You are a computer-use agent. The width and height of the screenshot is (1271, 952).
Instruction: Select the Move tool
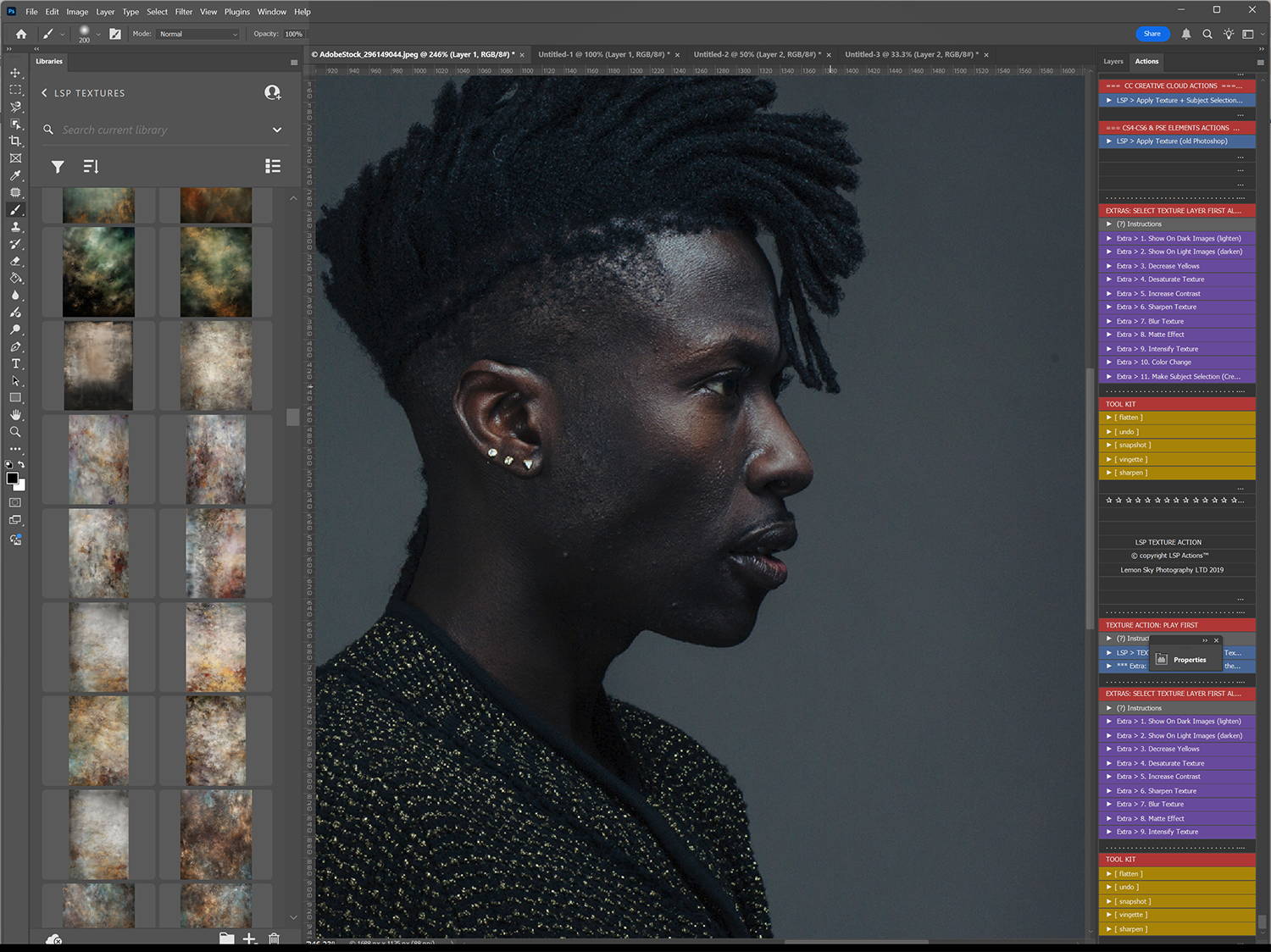click(15, 73)
